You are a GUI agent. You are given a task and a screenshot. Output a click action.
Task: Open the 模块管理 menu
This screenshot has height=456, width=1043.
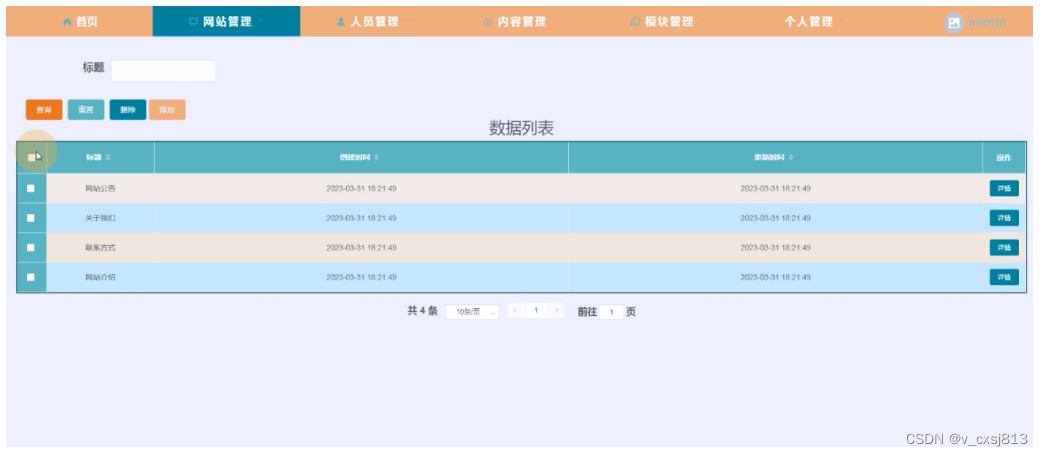pyautogui.click(x=668, y=21)
